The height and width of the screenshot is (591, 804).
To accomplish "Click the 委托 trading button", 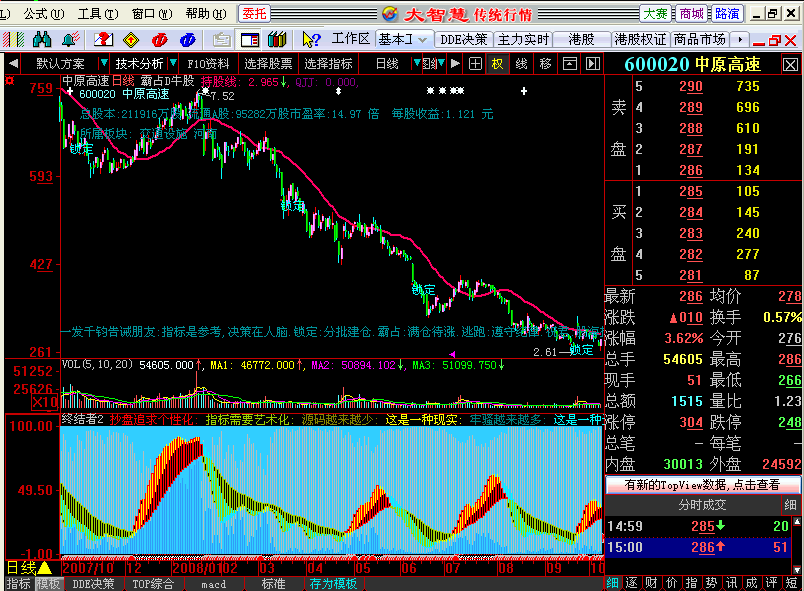I will [x=254, y=14].
